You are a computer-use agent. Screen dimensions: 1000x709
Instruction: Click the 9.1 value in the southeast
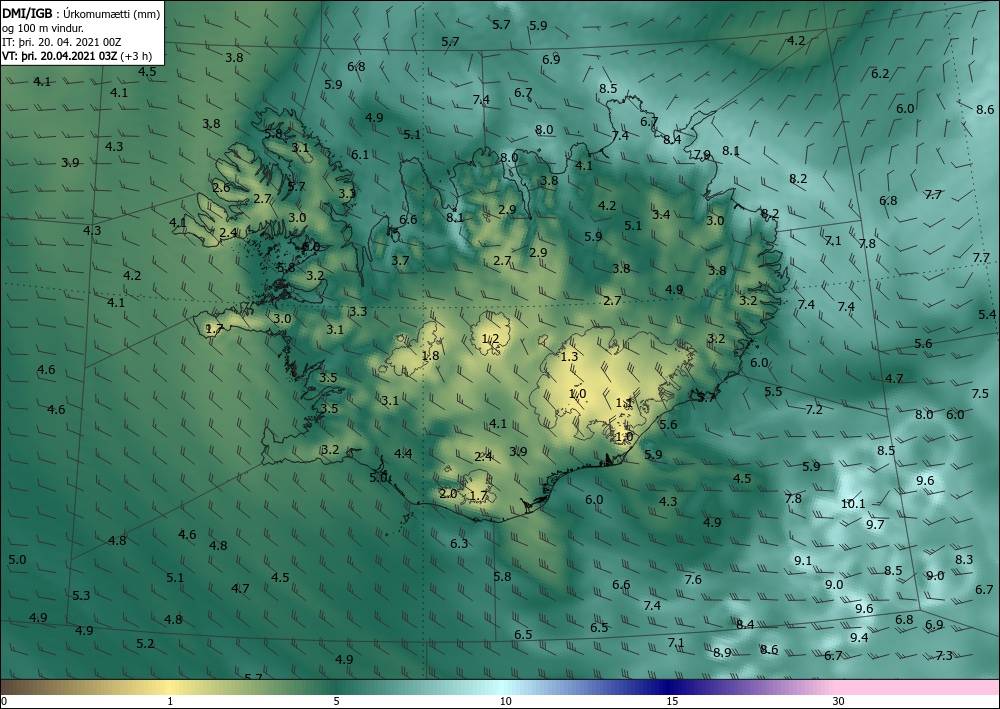[x=803, y=561]
